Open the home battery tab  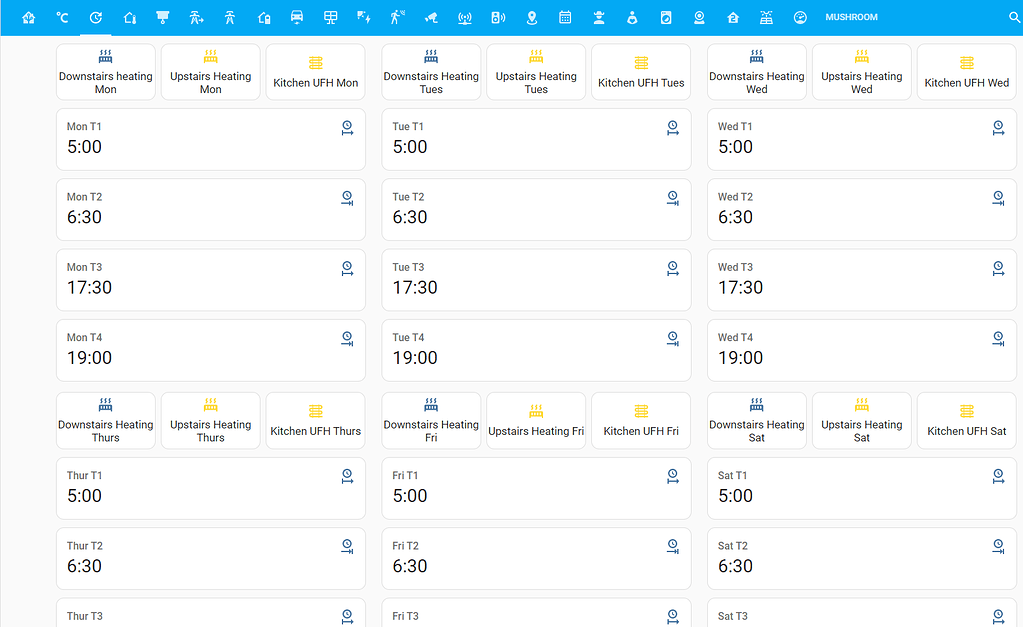tap(264, 18)
